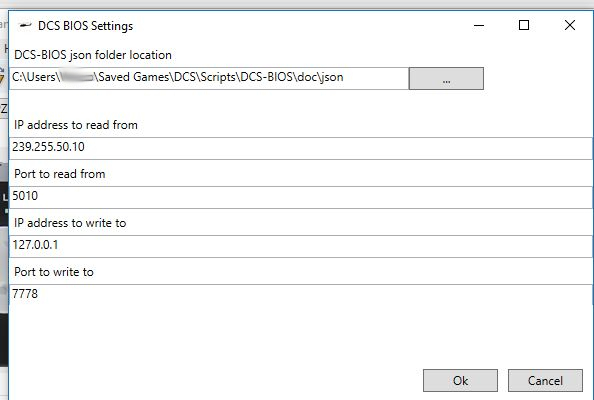The height and width of the screenshot is (400, 594).
Task: Minimize the DCS BIOS Settings window
Action: coord(479,25)
